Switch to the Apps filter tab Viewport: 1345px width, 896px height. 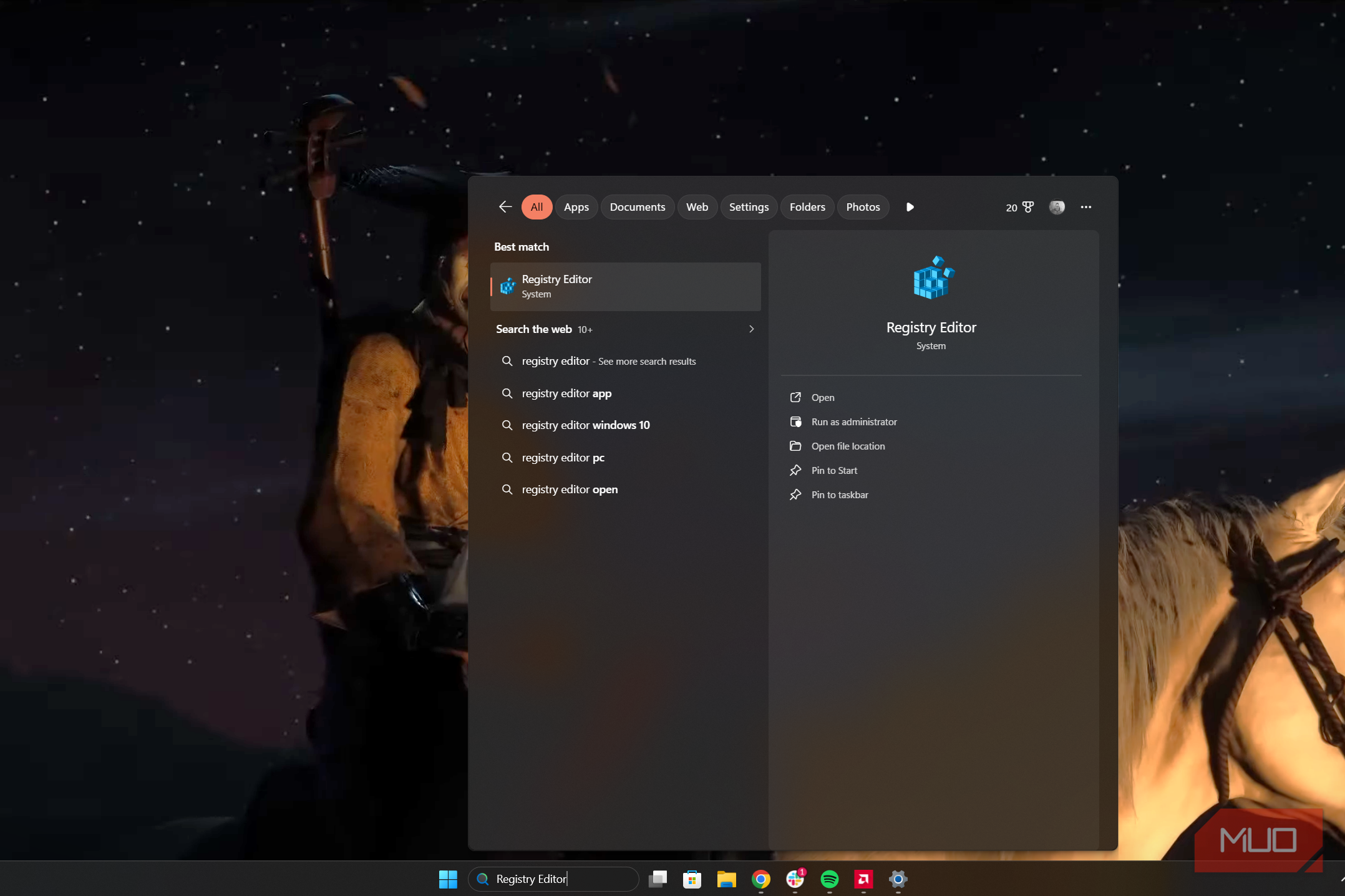(576, 207)
